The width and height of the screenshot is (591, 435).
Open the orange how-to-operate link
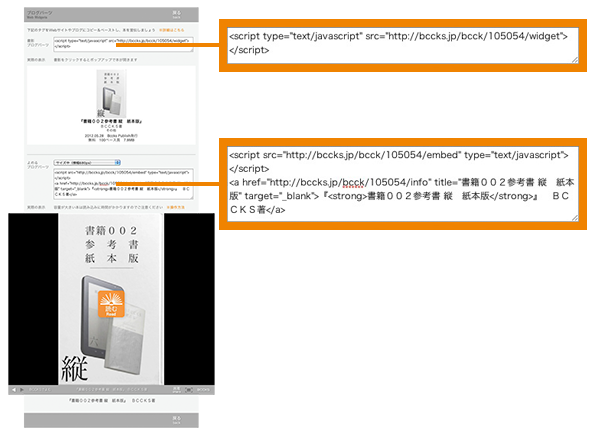pos(176,207)
